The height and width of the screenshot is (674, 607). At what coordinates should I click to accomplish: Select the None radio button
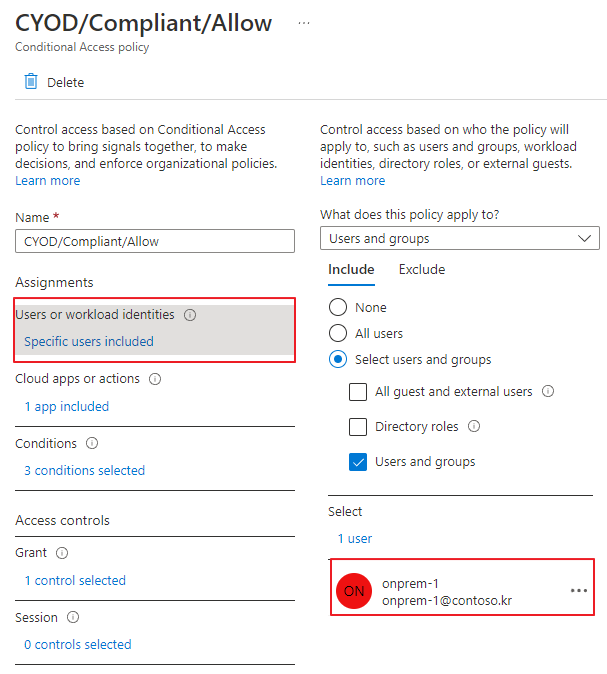tap(338, 307)
